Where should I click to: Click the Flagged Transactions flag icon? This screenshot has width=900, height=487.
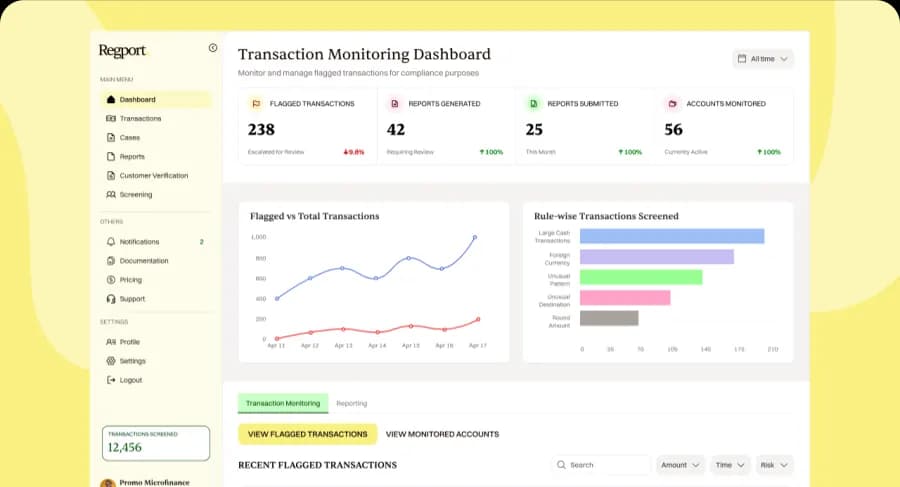tap(256, 104)
